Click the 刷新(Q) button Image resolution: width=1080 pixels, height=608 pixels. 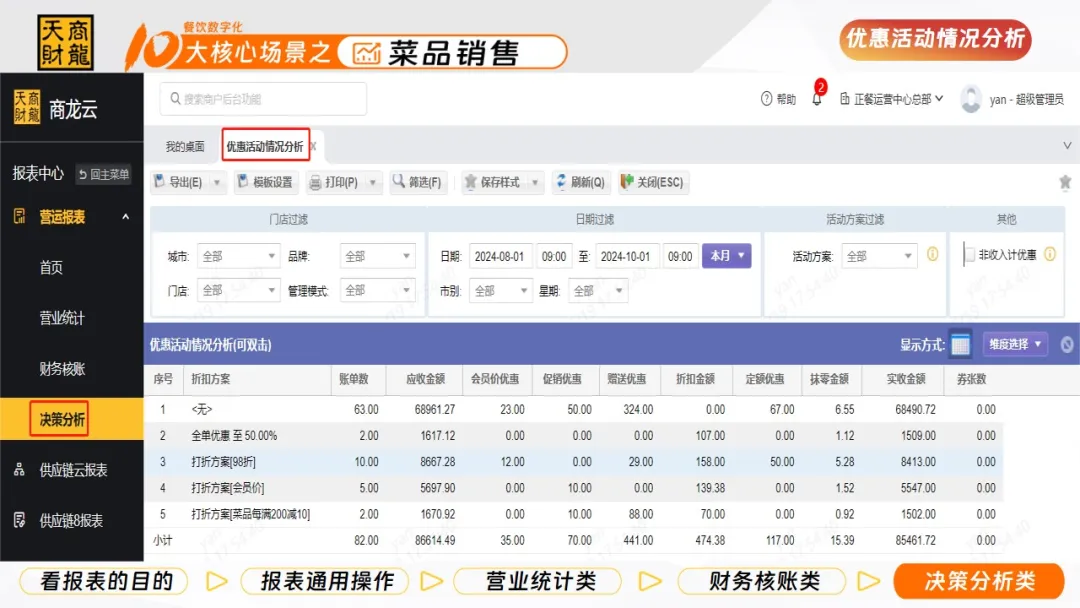(x=580, y=182)
